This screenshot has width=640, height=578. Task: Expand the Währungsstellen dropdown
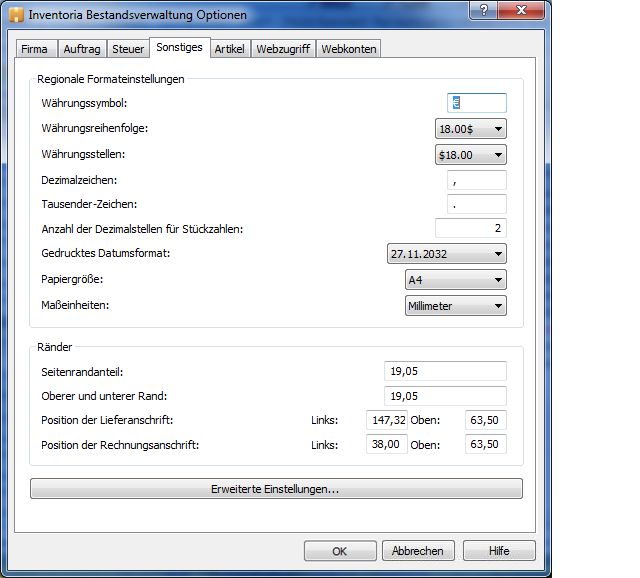point(471,155)
